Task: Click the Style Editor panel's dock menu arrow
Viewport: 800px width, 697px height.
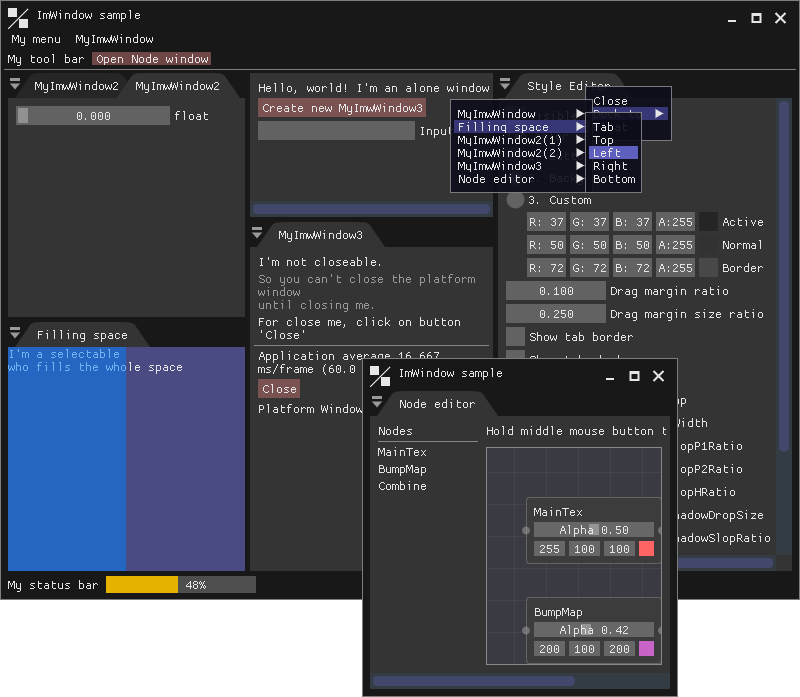Action: click(x=505, y=85)
